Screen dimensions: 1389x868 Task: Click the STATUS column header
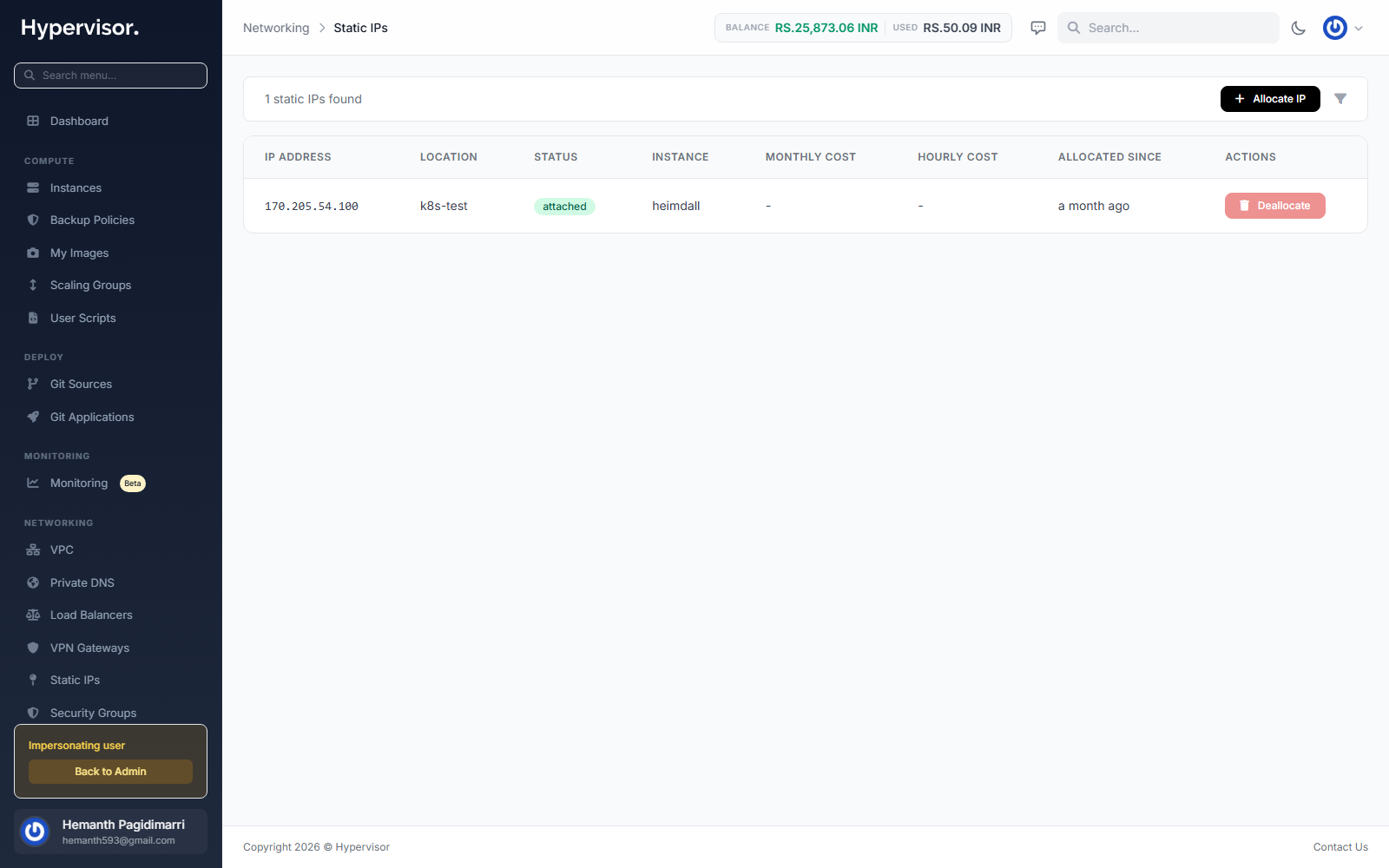(x=556, y=157)
